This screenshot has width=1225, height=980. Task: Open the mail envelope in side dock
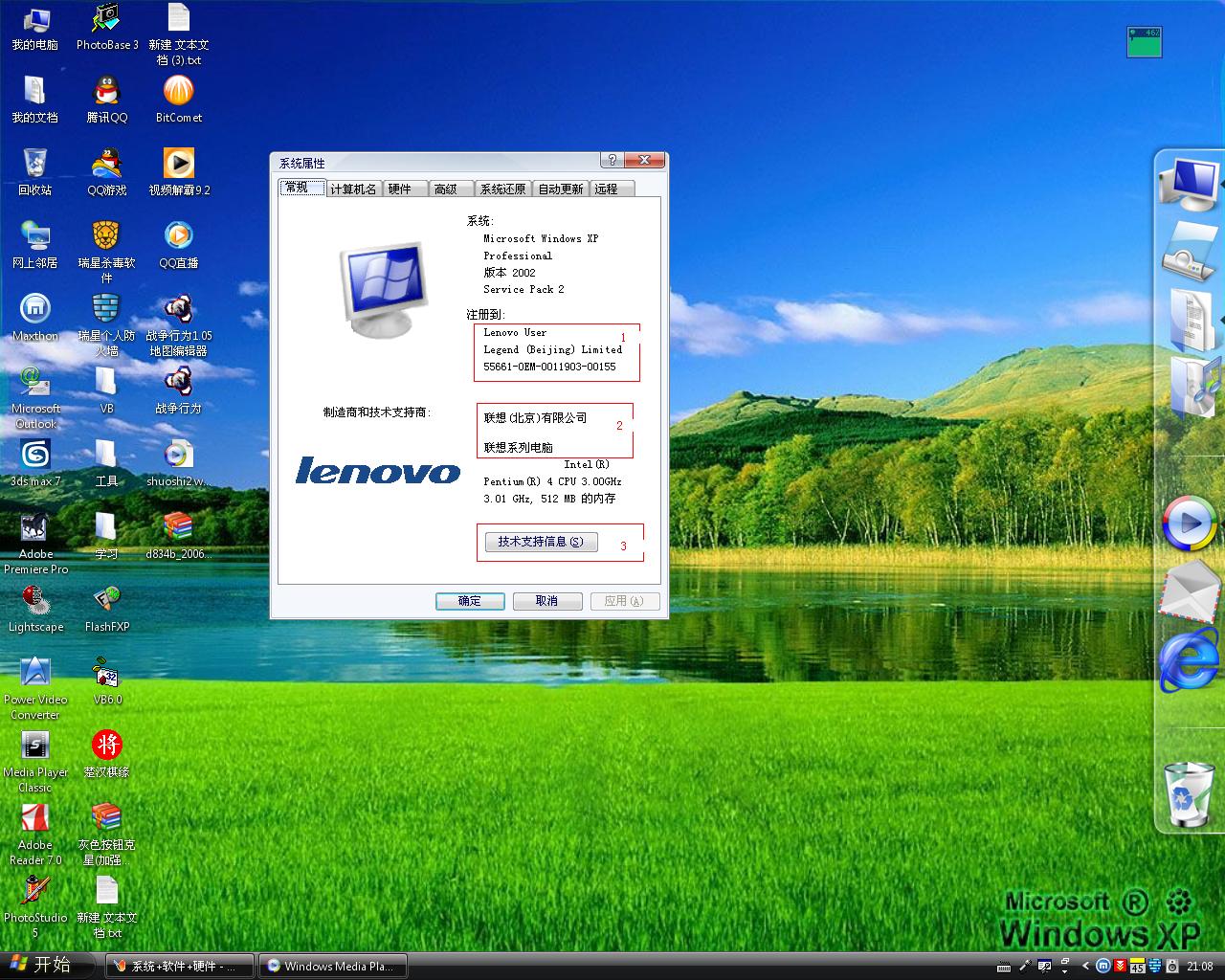coord(1191,591)
